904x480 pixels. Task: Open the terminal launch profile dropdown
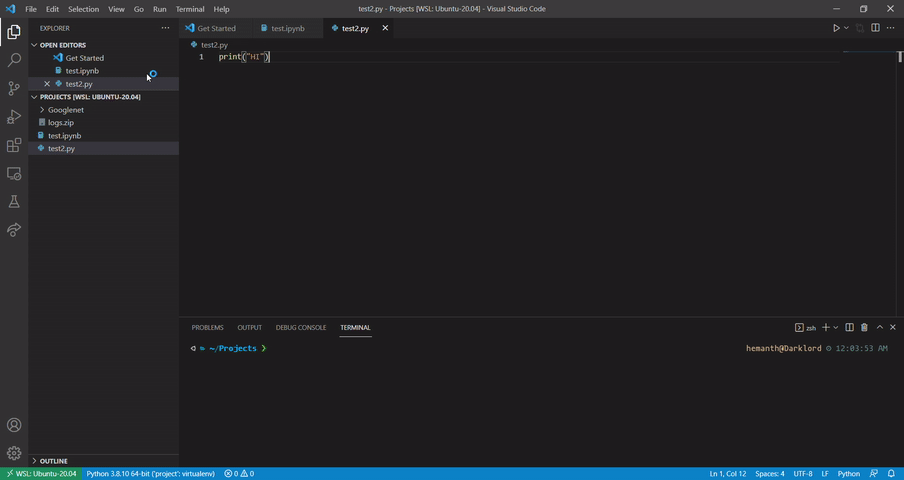(x=835, y=327)
